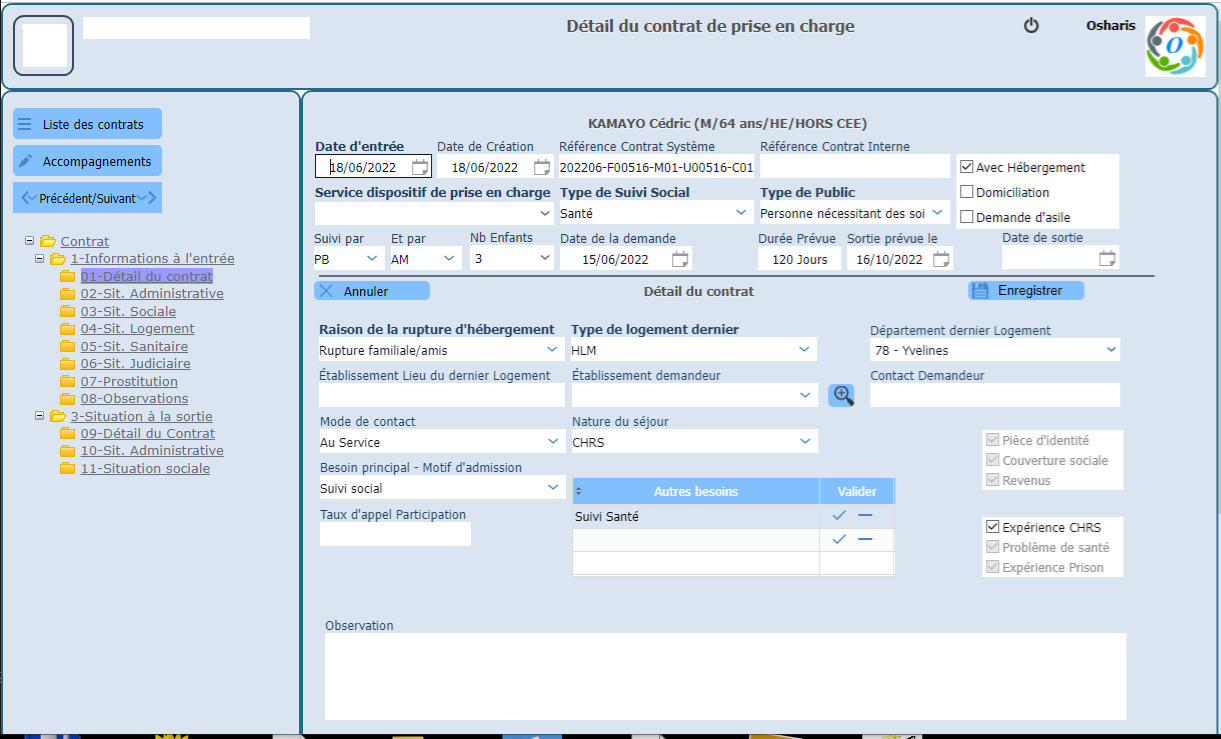
Task: Collapse 1-Informations à l'entrée node
Action: pyautogui.click(x=39, y=258)
